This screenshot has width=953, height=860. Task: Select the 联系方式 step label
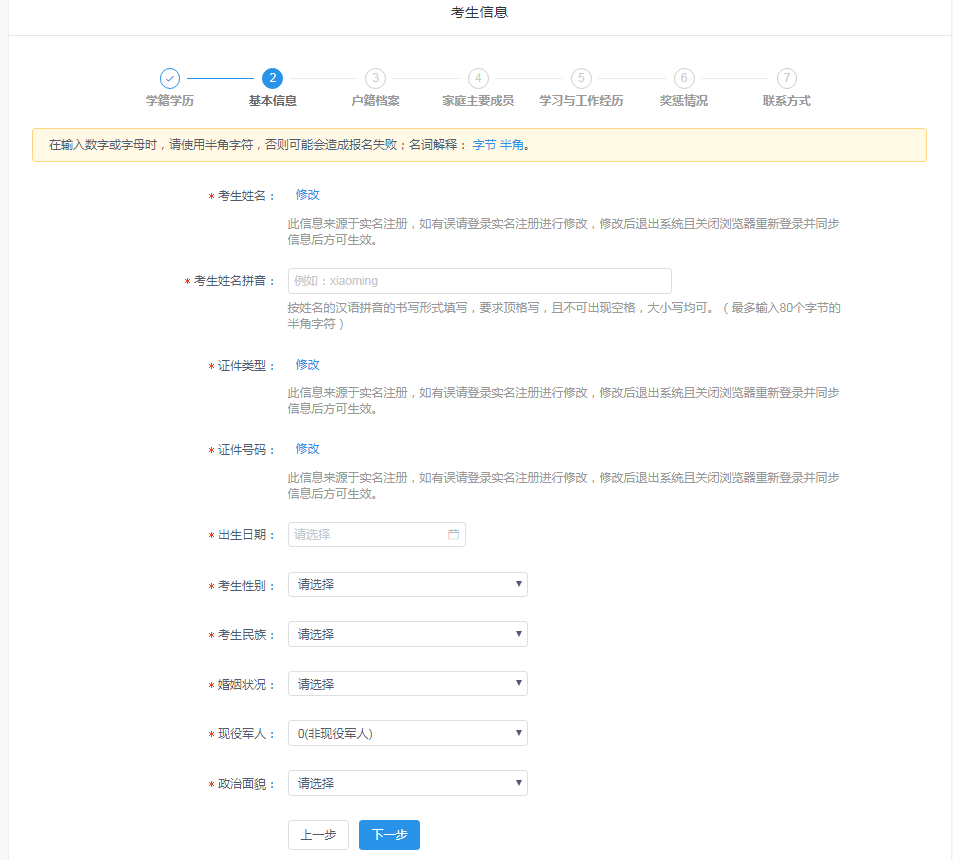coord(786,99)
